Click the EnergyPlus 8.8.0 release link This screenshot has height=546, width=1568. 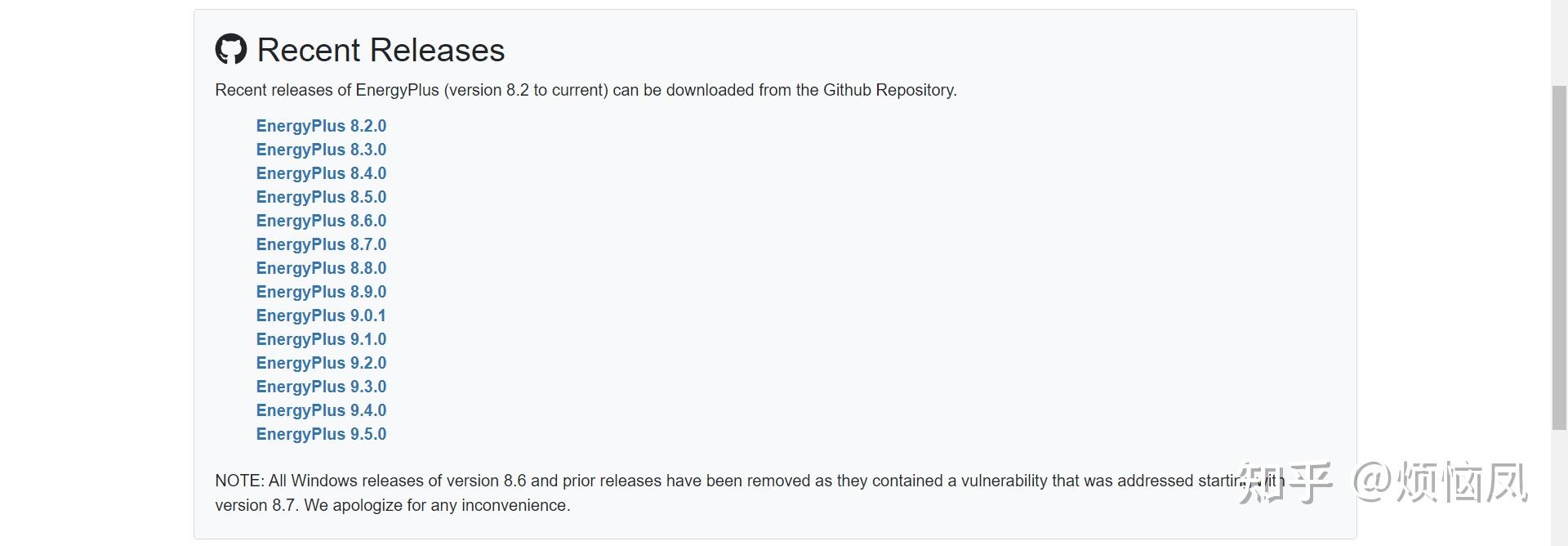321,268
